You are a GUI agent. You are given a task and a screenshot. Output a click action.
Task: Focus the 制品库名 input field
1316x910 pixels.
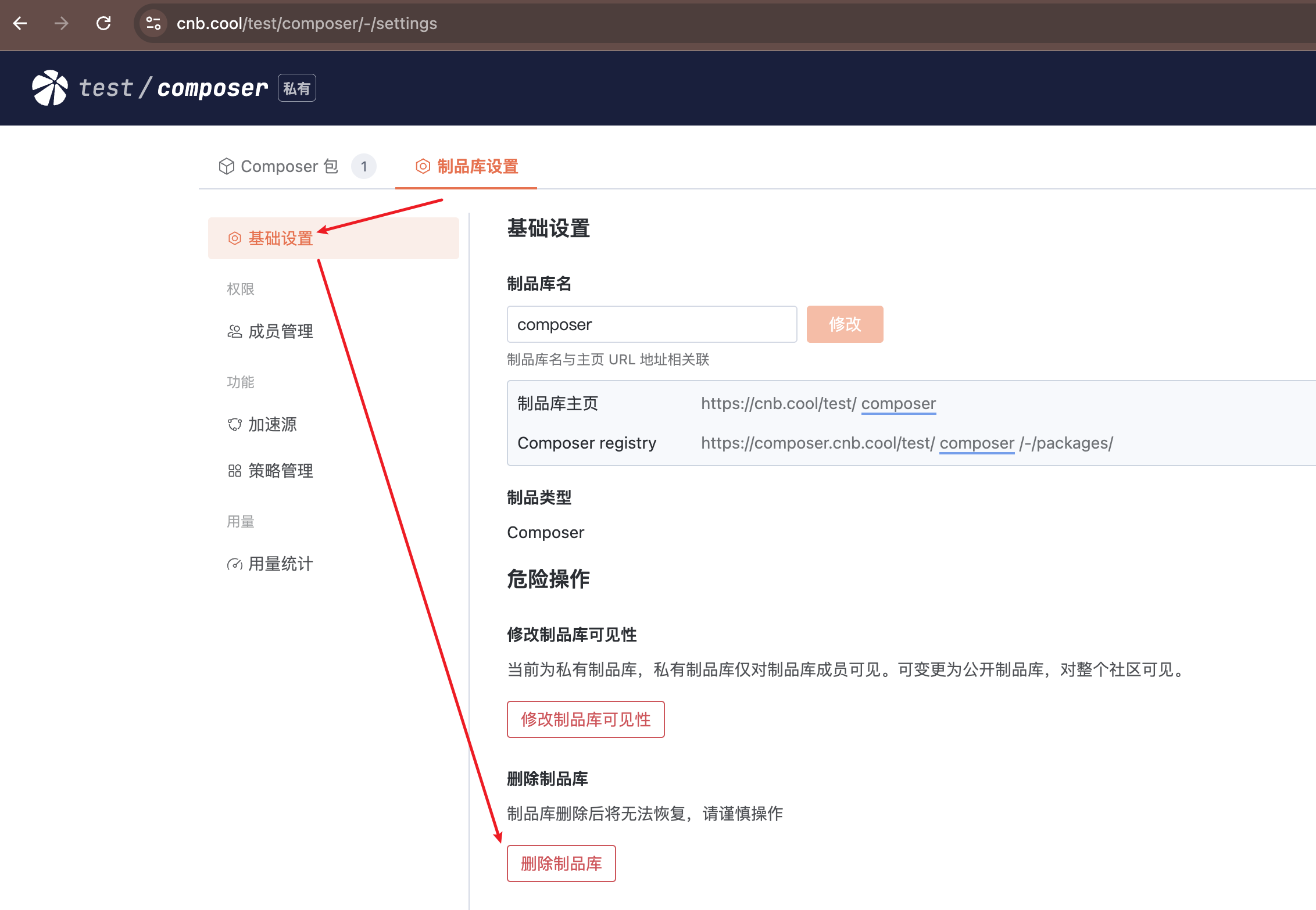click(x=651, y=324)
